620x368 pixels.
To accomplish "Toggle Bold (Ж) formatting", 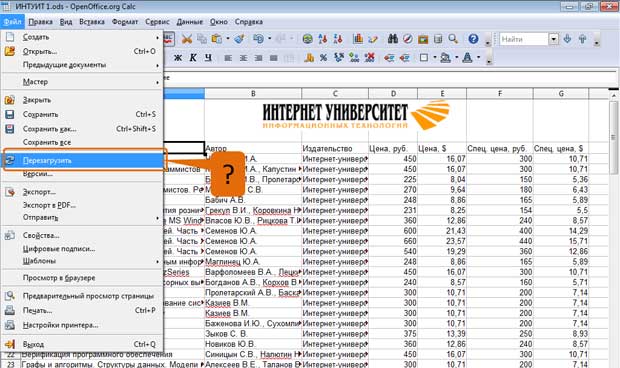I will pyautogui.click(x=178, y=58).
